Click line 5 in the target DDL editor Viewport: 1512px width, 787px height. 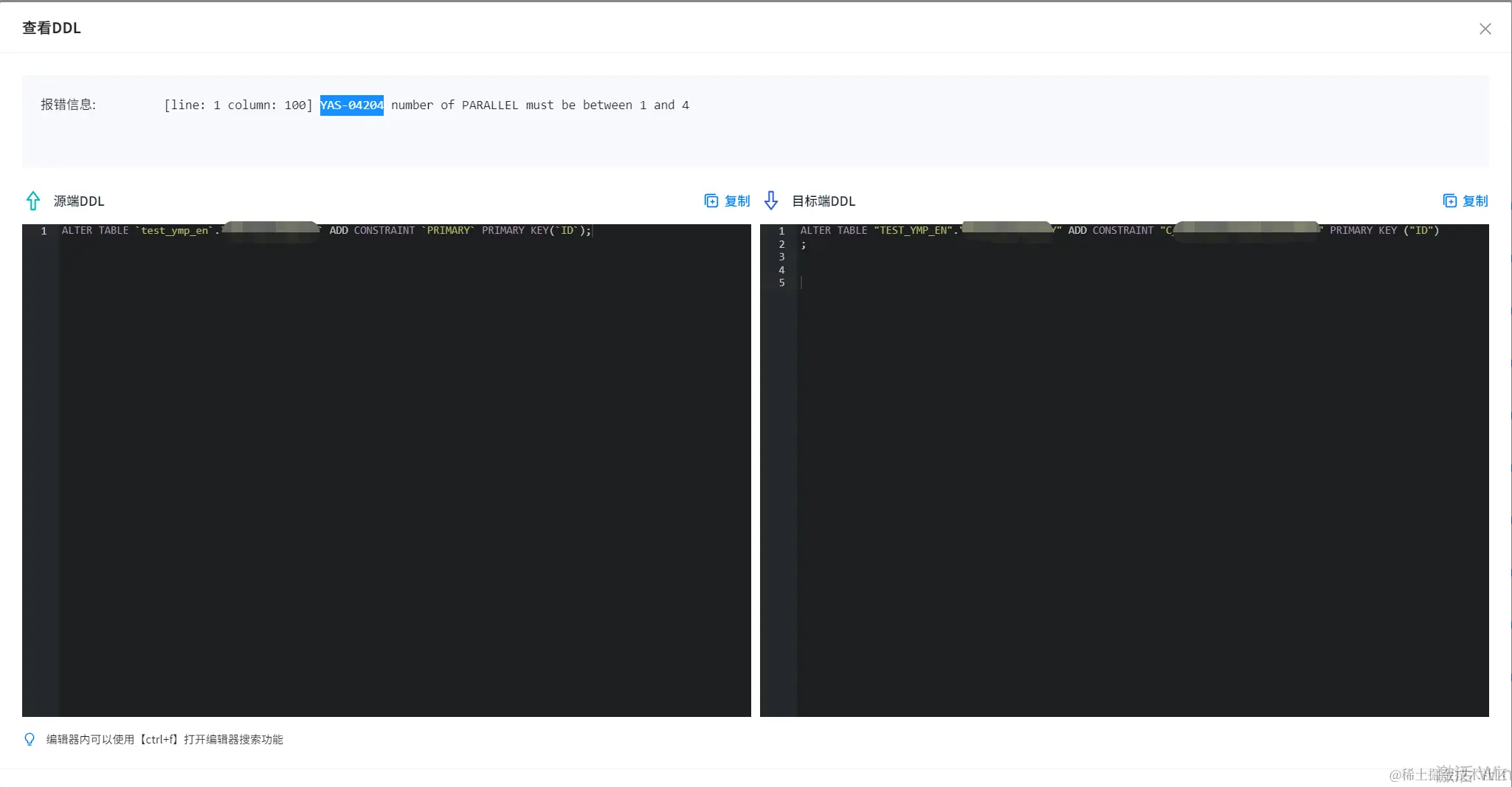1142,282
